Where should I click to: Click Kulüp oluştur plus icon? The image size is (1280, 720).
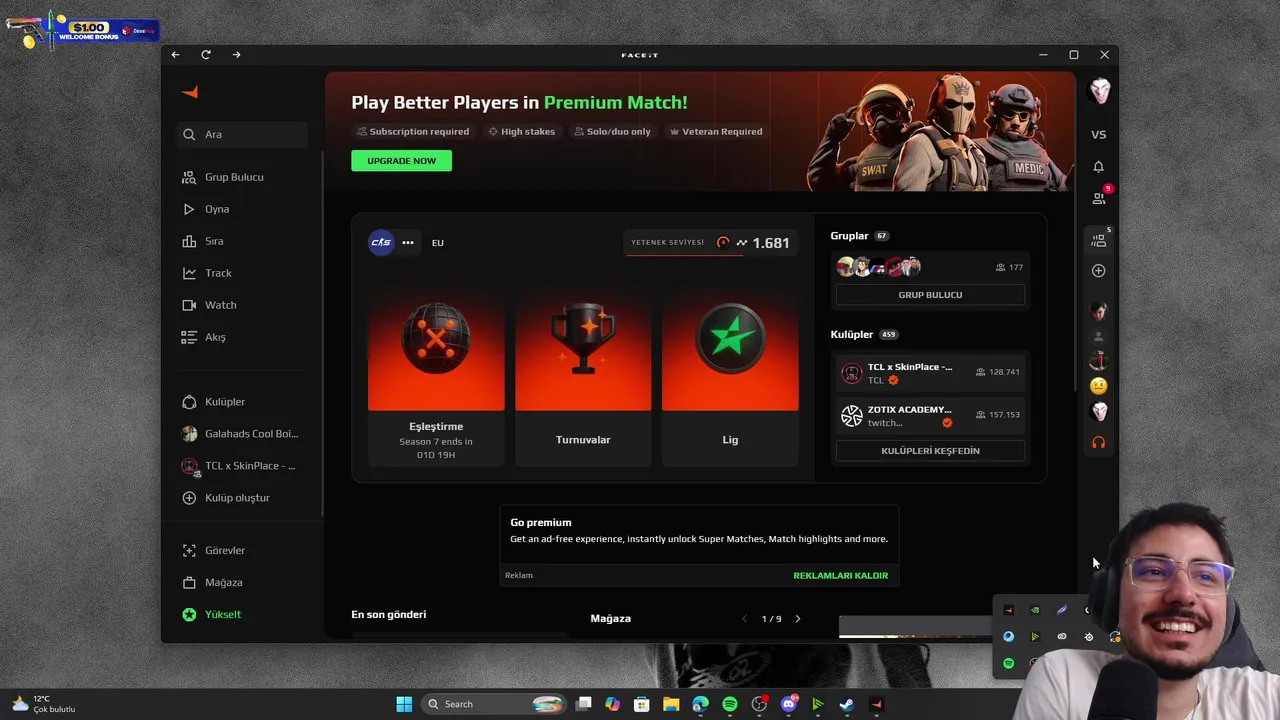pos(189,498)
